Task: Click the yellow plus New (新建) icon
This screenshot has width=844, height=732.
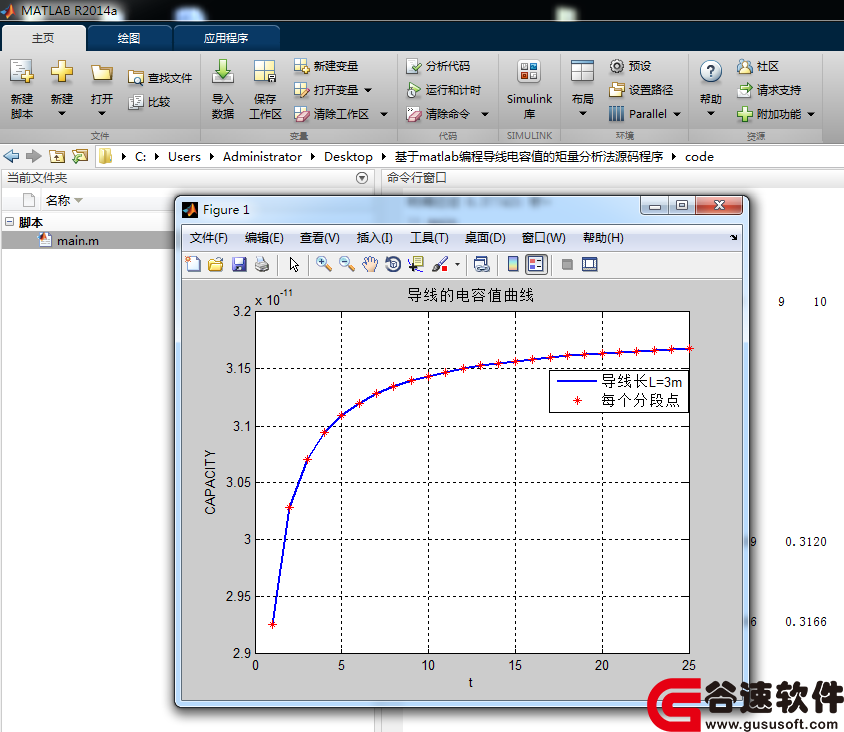Action: coord(62,72)
